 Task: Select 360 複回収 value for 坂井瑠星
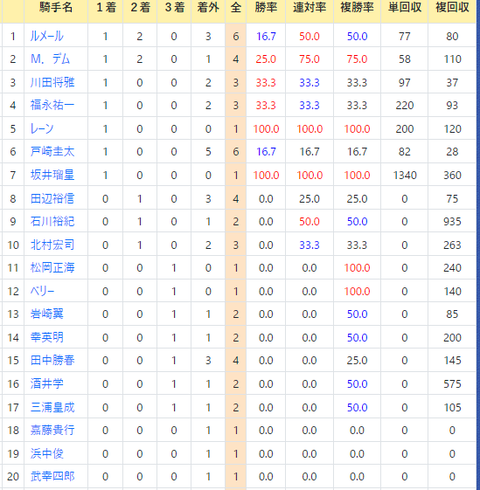point(452,175)
